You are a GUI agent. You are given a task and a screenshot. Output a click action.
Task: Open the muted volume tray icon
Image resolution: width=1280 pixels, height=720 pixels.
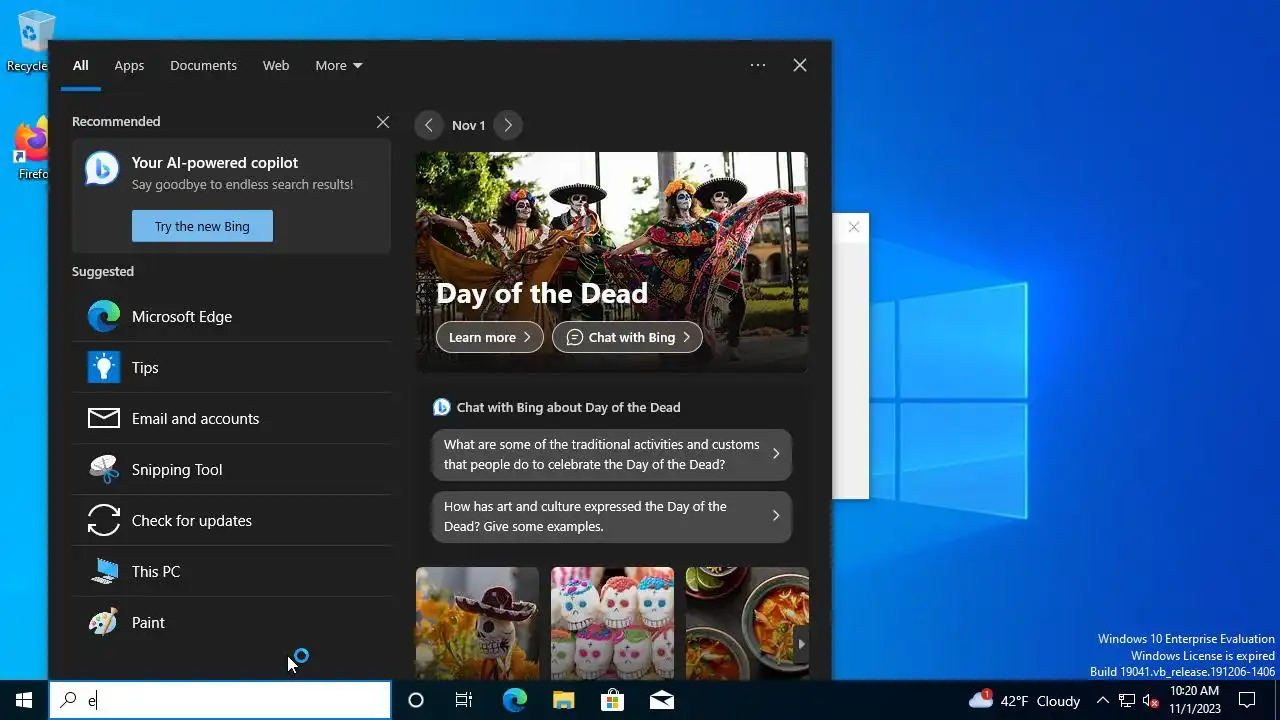click(1150, 700)
